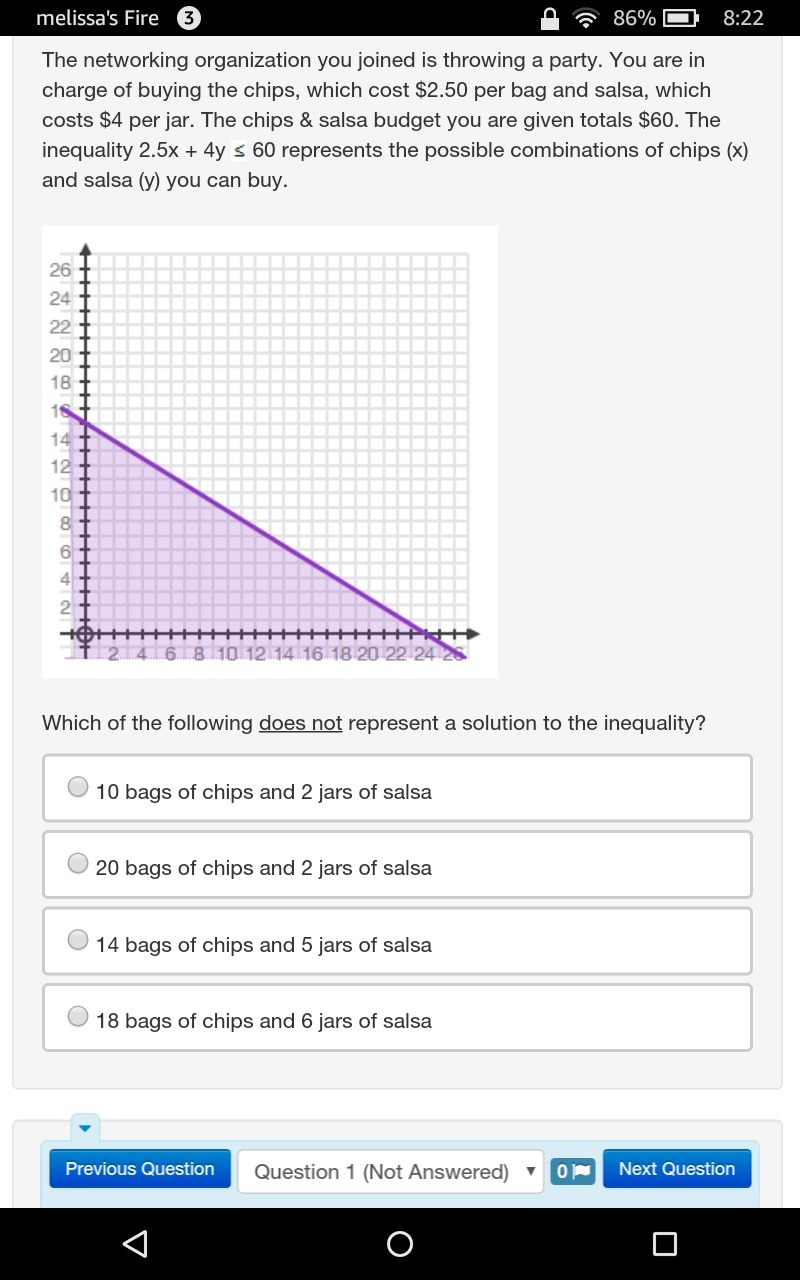Tap the melissa's Fire device name
Screen dimensions: 800x1280
[97, 18]
